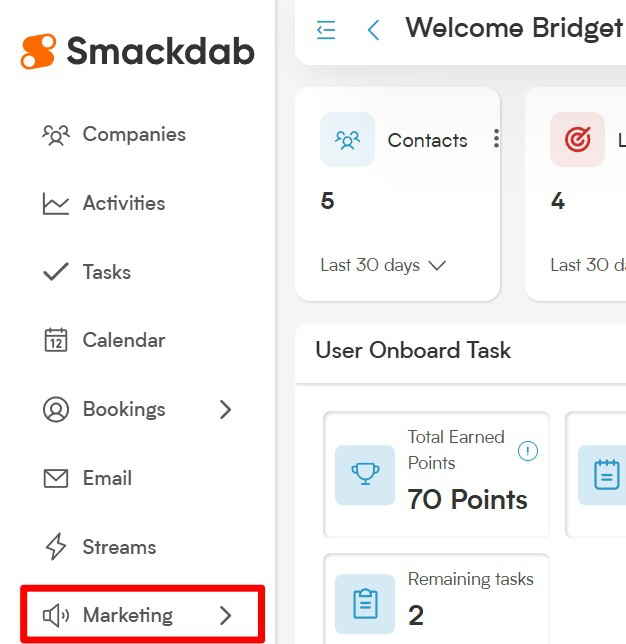Go back using the left chevron arrow

373,30
